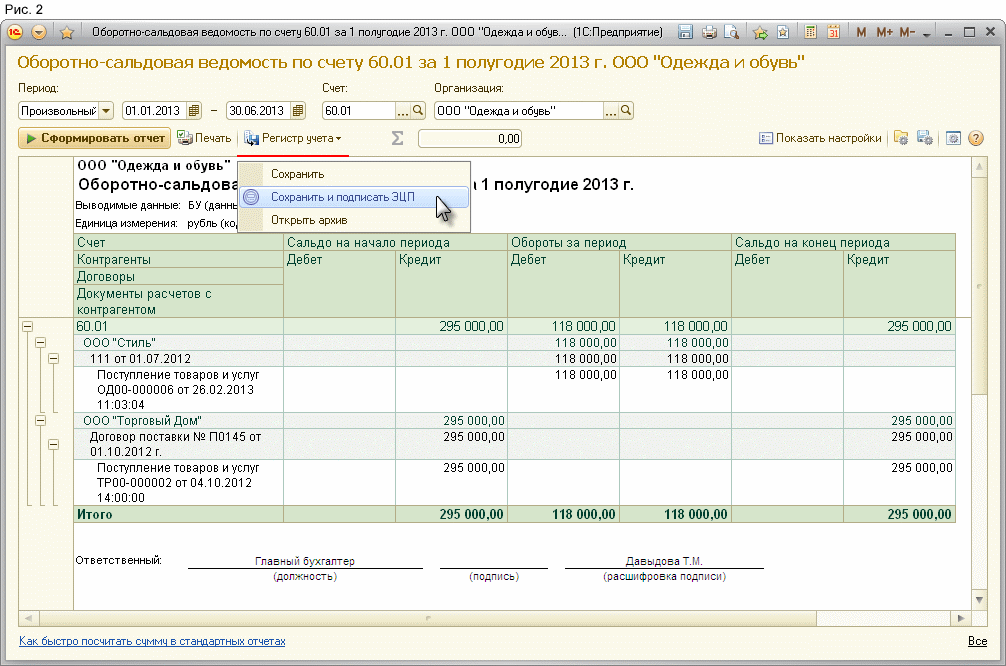Open the "Как быстро посчитать сумму" link
Image resolution: width=1006 pixels, height=666 pixels.
pos(152,641)
